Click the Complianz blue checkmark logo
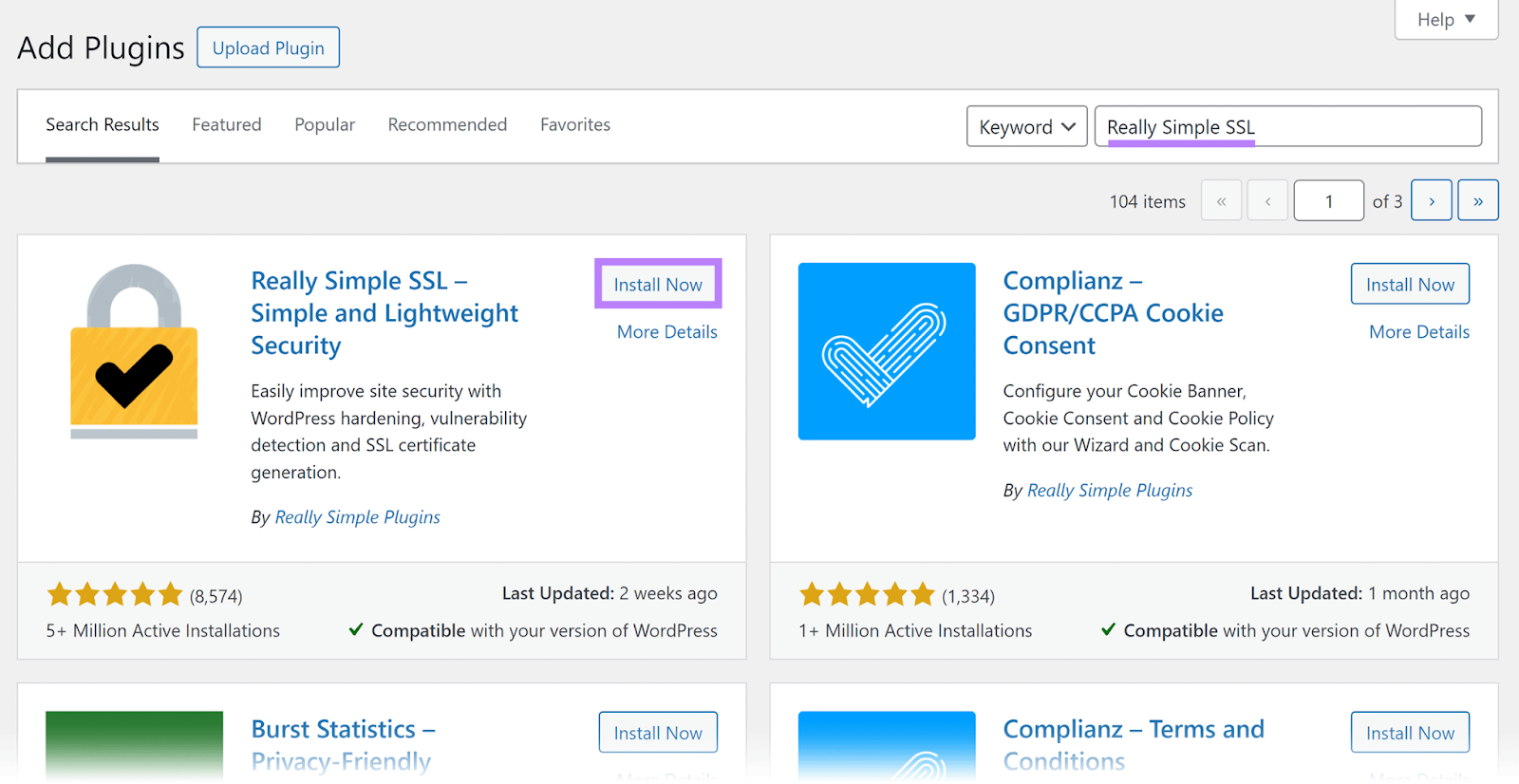The height and width of the screenshot is (784, 1519). (887, 351)
